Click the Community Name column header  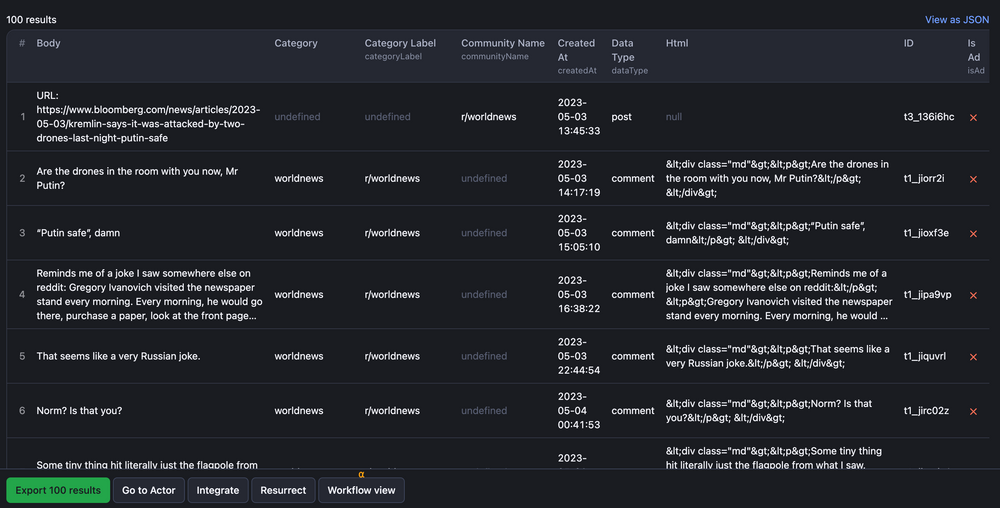(502, 43)
